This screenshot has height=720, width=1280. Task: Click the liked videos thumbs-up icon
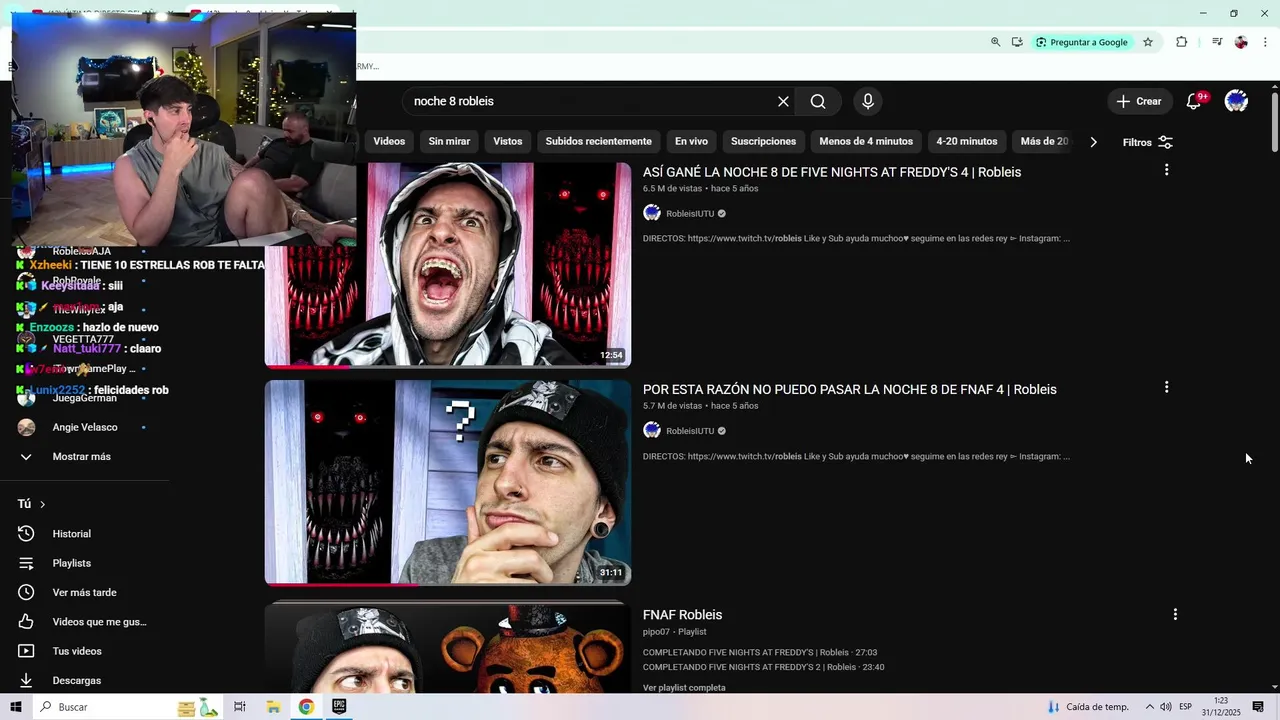[x=26, y=622]
